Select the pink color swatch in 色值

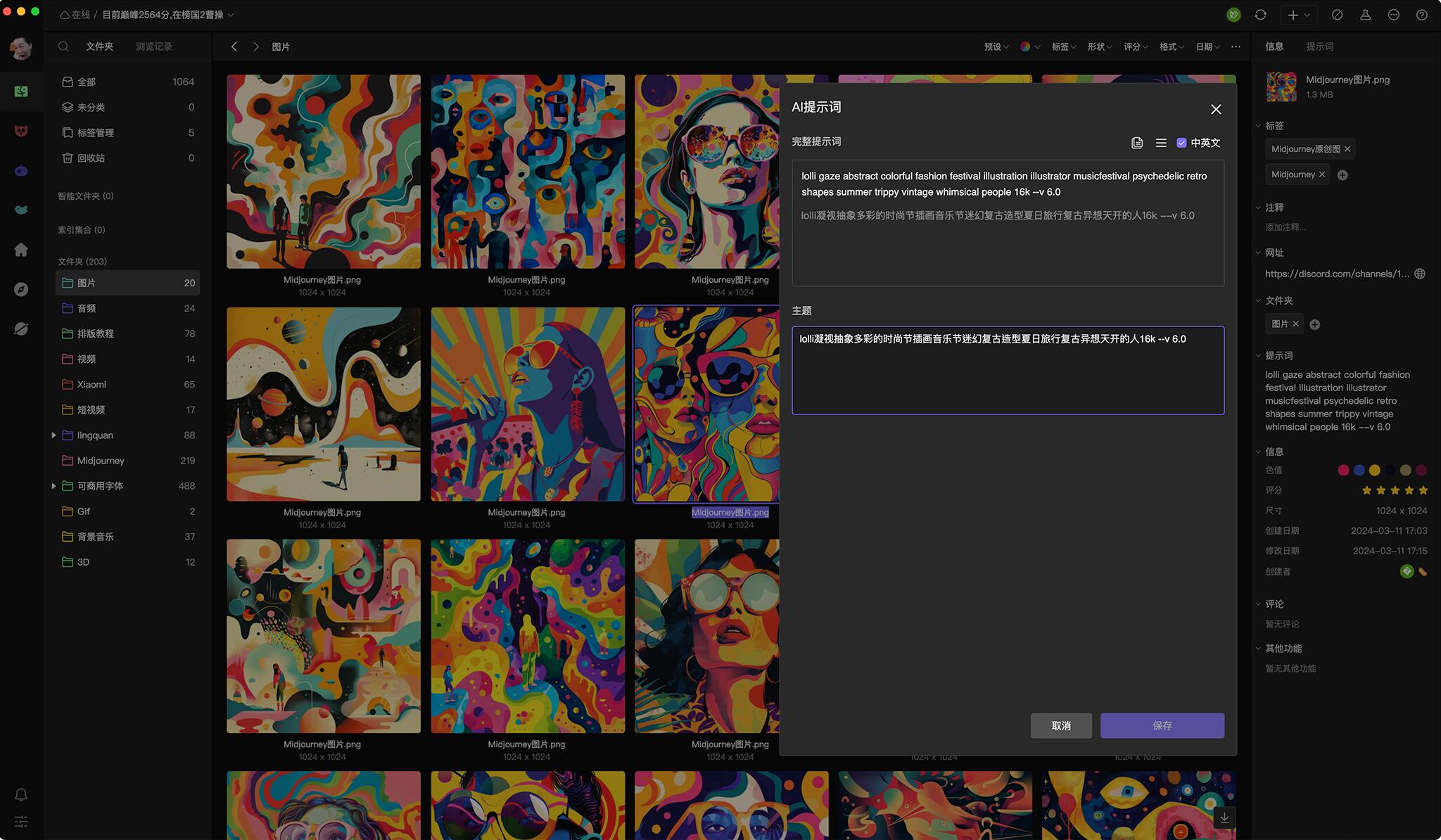1343,470
